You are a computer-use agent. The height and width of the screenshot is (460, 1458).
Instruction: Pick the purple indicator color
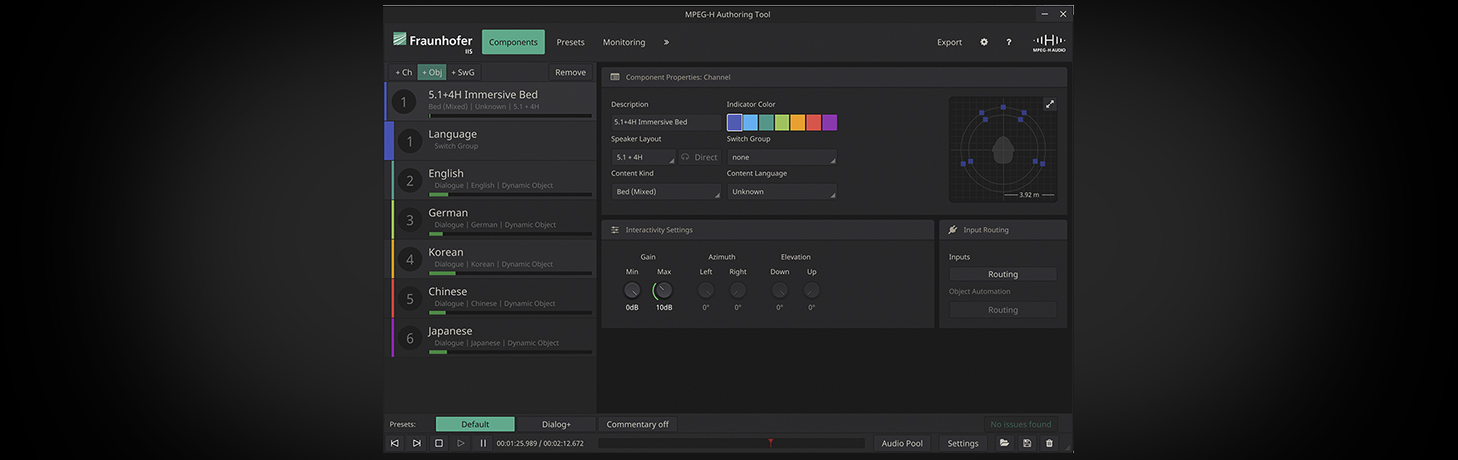(x=829, y=122)
